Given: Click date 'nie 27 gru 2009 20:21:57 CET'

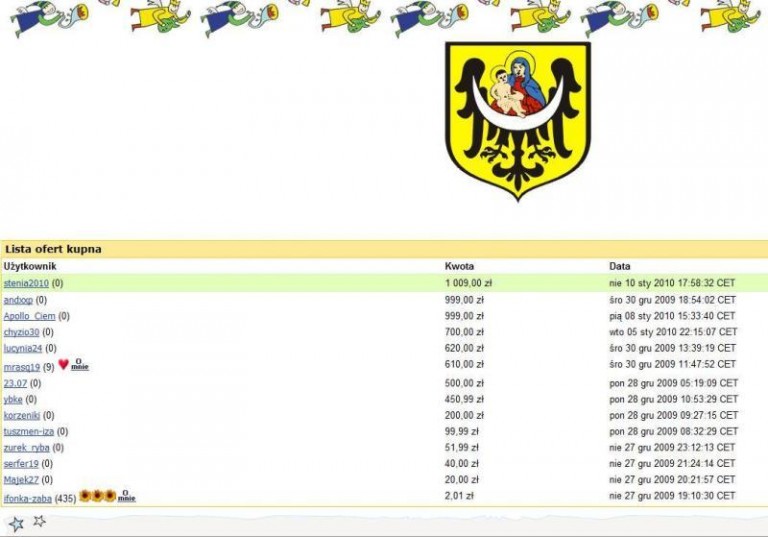Looking at the screenshot, I should [672, 480].
